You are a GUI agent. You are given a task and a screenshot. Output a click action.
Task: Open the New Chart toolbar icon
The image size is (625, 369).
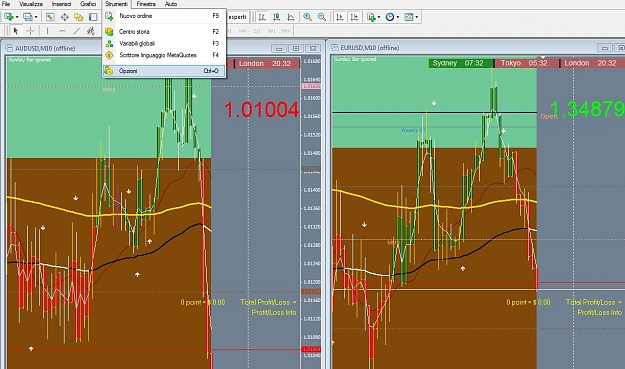9,17
